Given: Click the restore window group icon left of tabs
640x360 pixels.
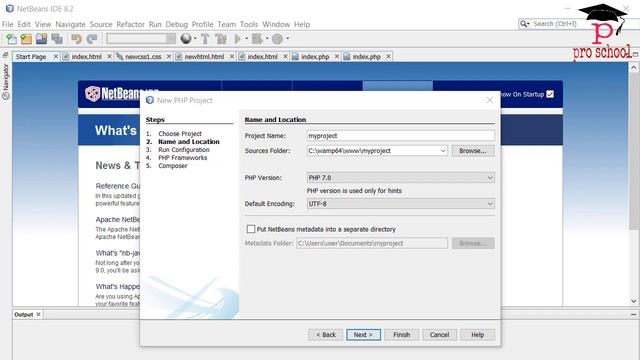Looking at the screenshot, I should click(5, 55).
